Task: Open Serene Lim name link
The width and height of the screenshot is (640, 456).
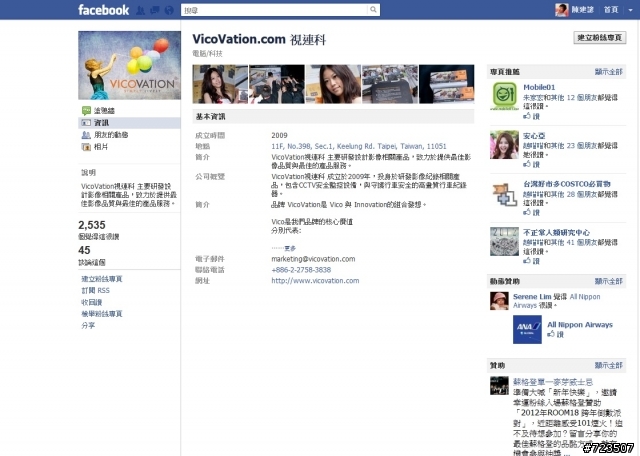Action: [x=532, y=297]
